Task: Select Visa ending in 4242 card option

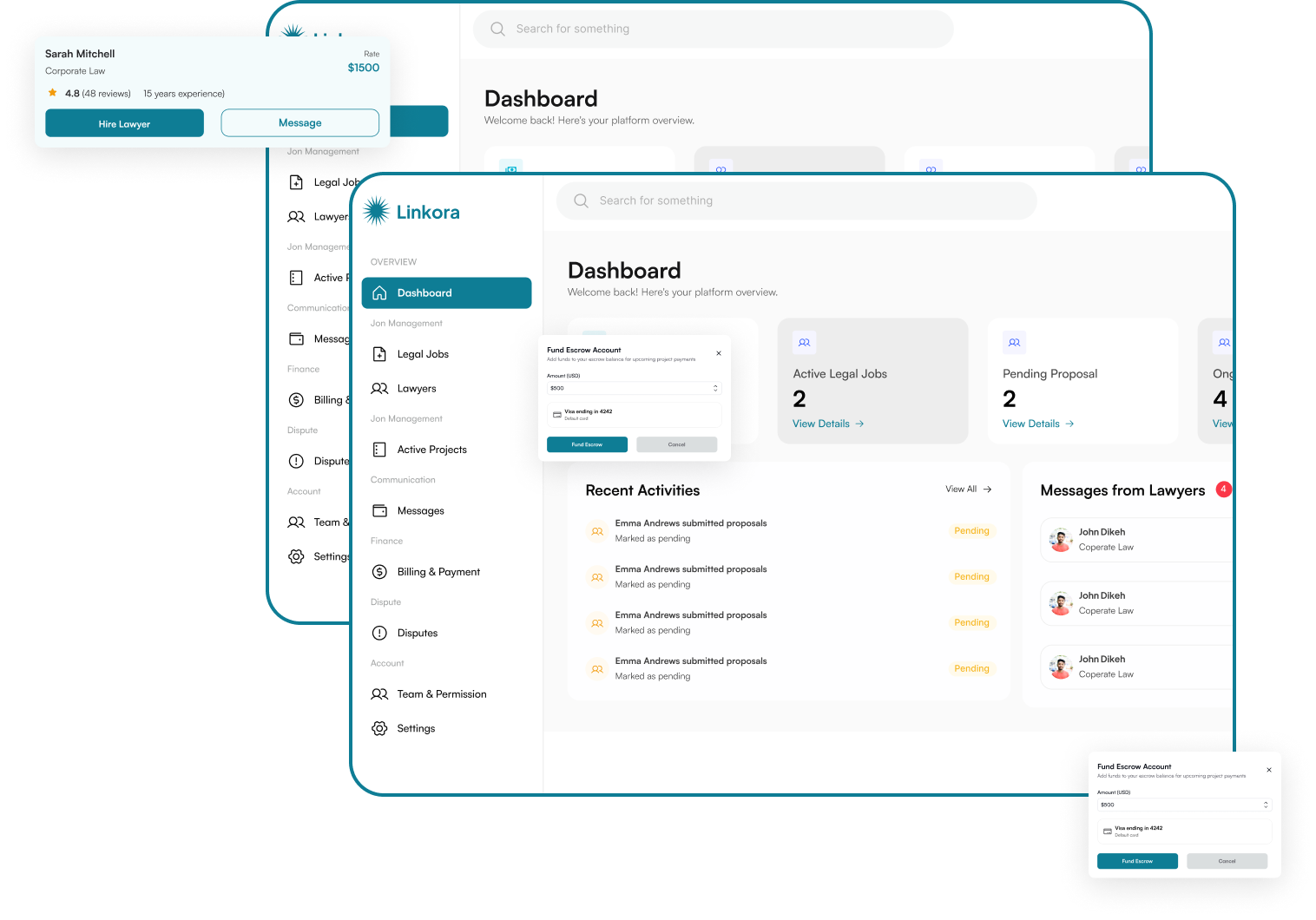Action: pyautogui.click(x=634, y=414)
